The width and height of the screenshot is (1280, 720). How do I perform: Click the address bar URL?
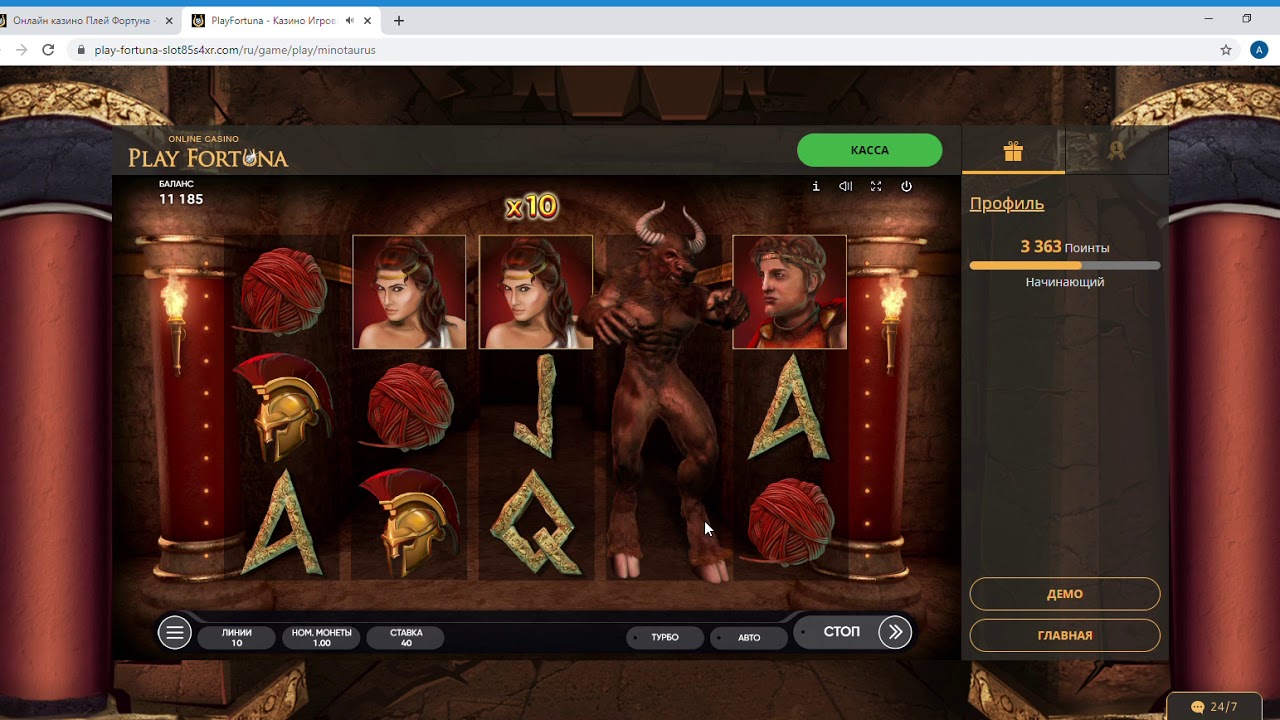point(235,50)
